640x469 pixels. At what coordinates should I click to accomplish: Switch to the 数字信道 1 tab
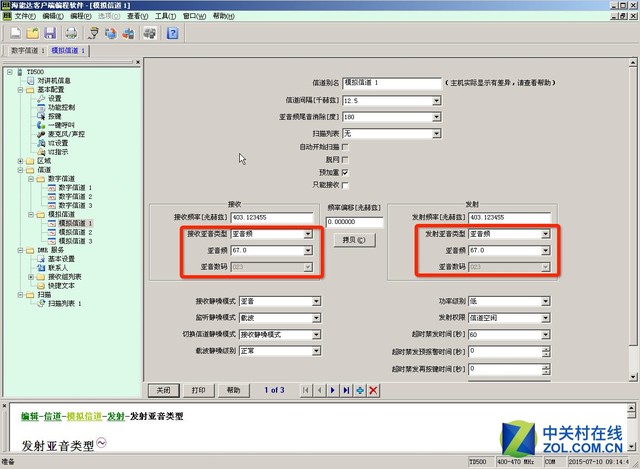(x=27, y=51)
